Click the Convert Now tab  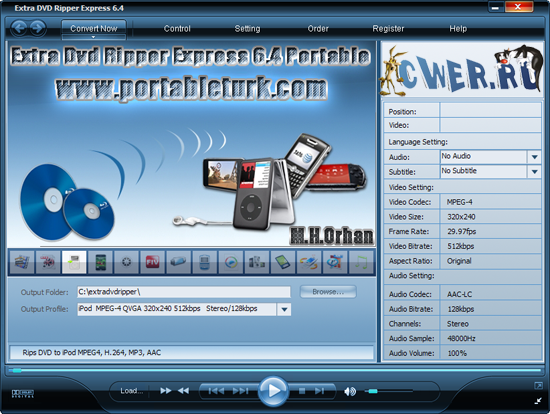(94, 28)
